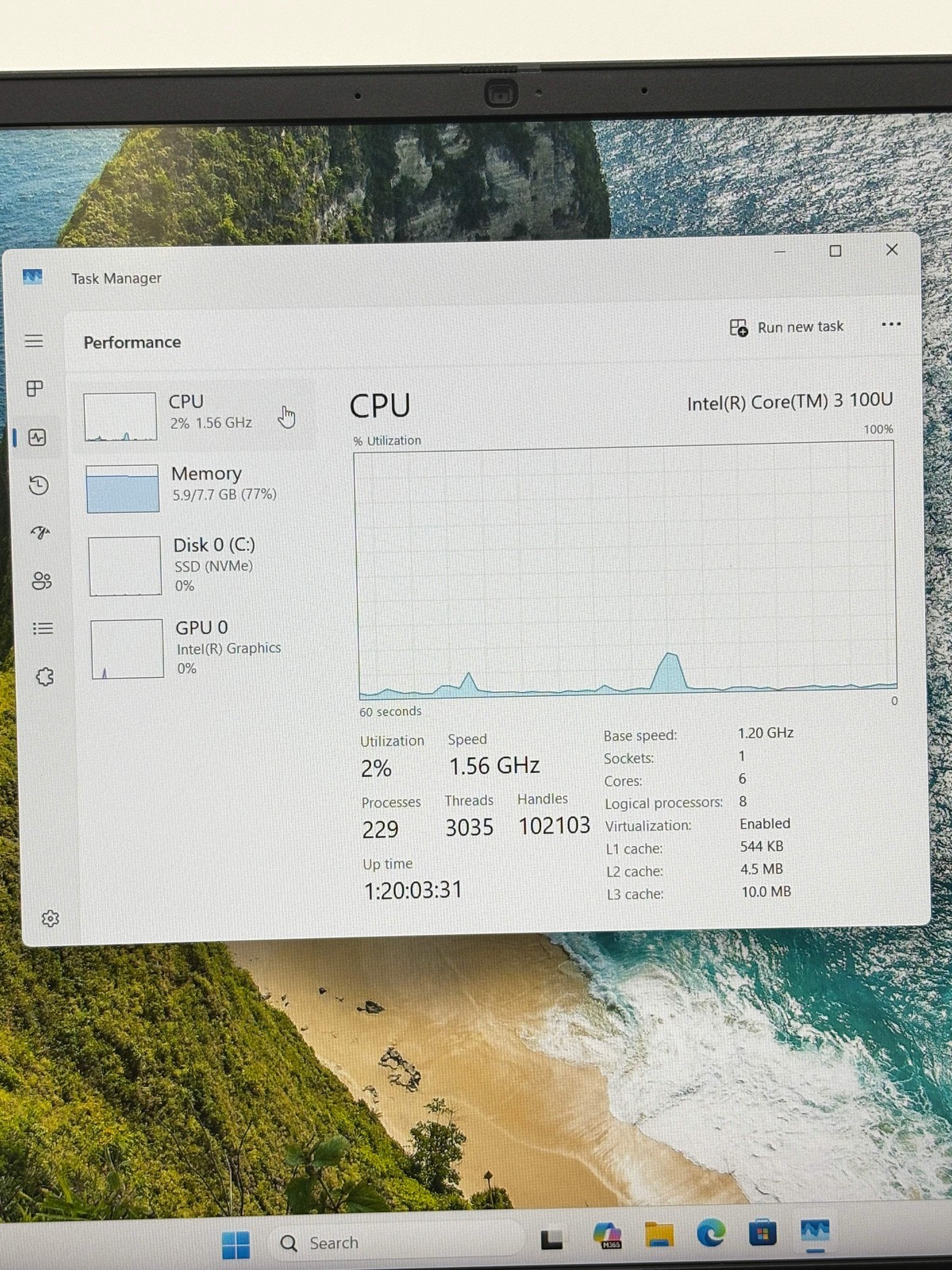Click the L3 cache 10.0 MB value
Image resolution: width=952 pixels, height=1270 pixels.
766,891
